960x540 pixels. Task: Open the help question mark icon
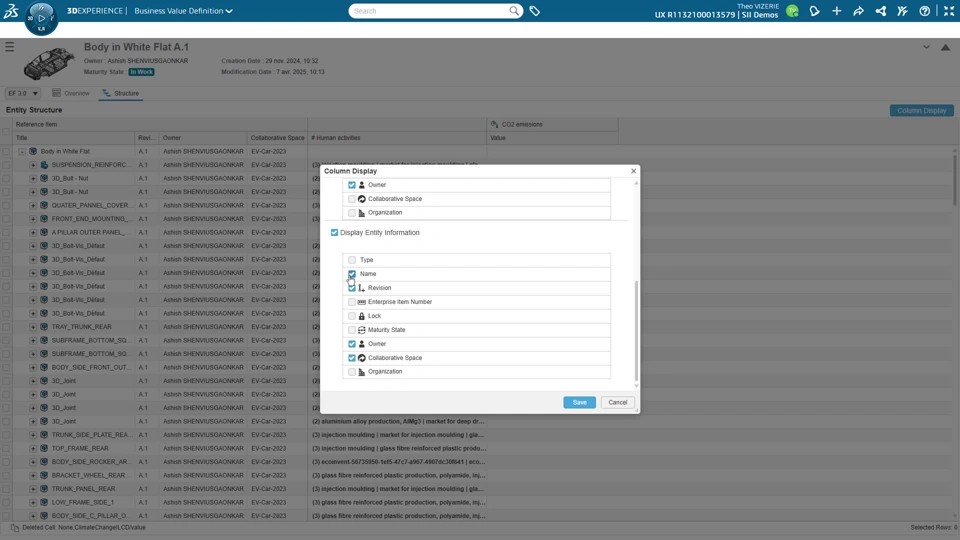pos(924,11)
